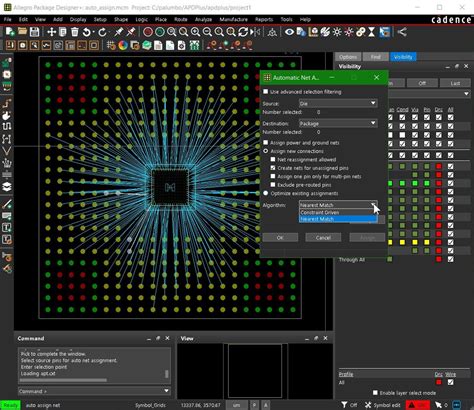The width and height of the screenshot is (474, 410).
Task: Click the New file icon in toolbar
Action: click(10, 32)
